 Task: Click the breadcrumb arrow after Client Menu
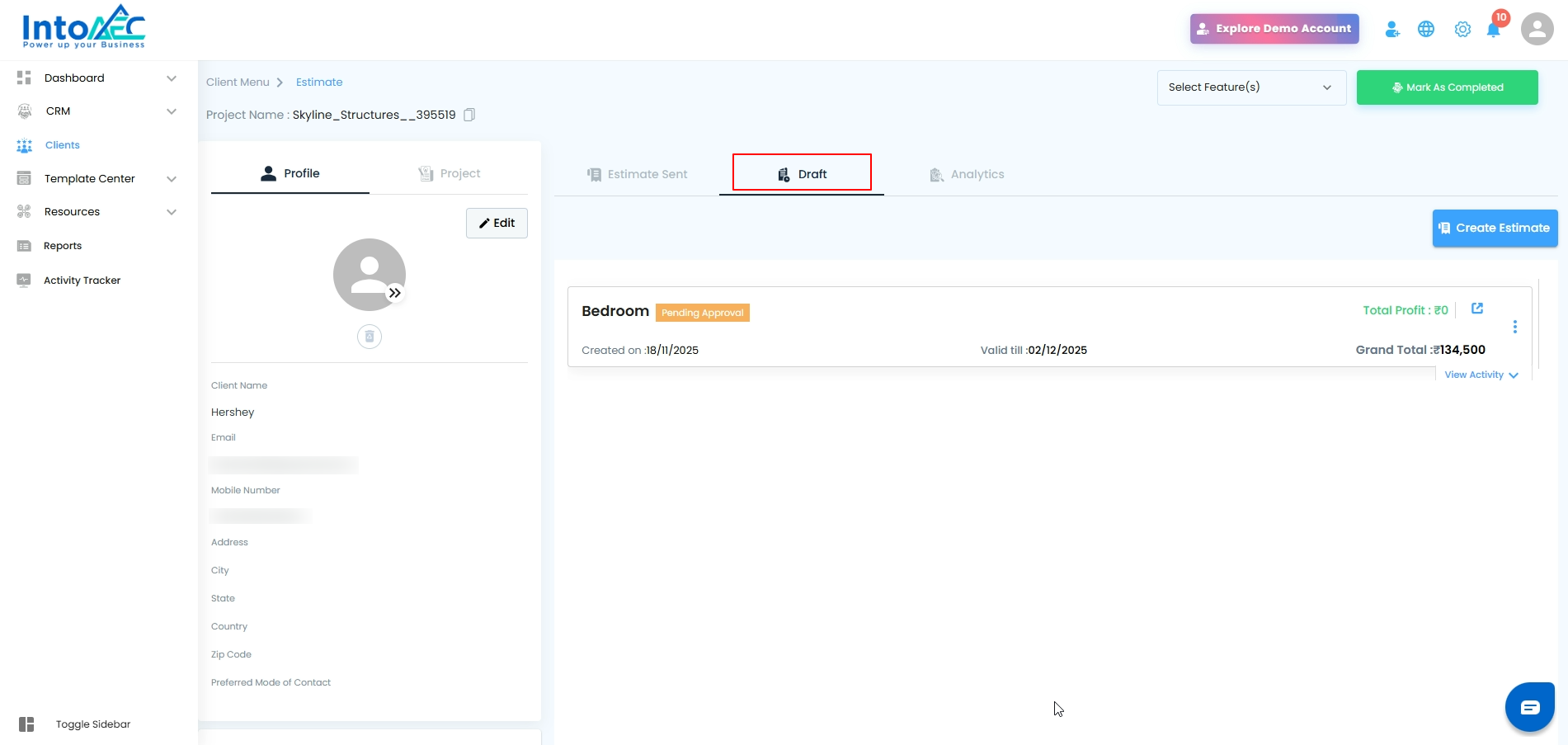(280, 83)
